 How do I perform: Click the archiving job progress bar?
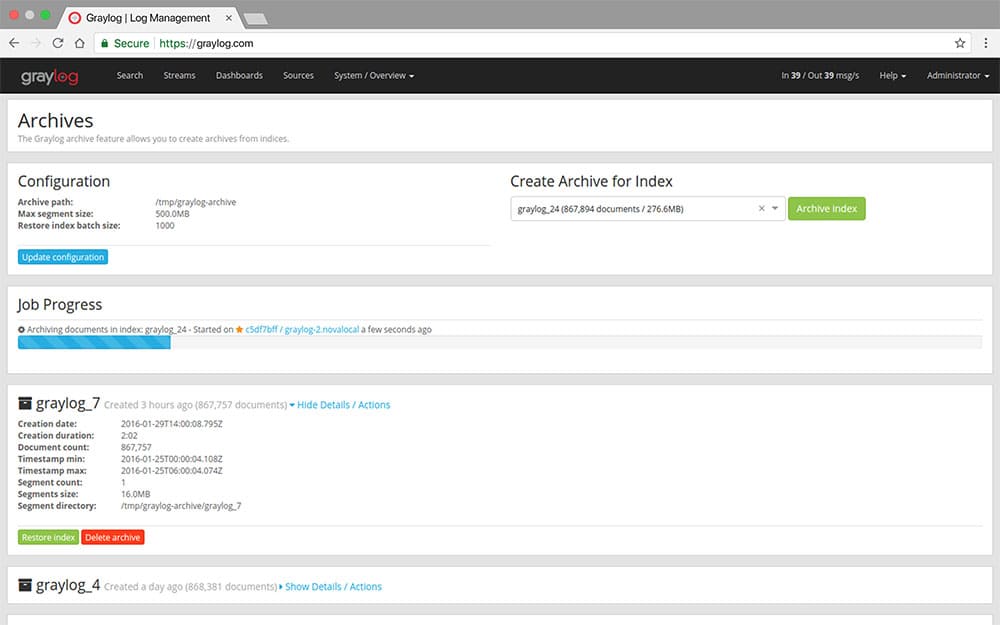click(x=499, y=342)
